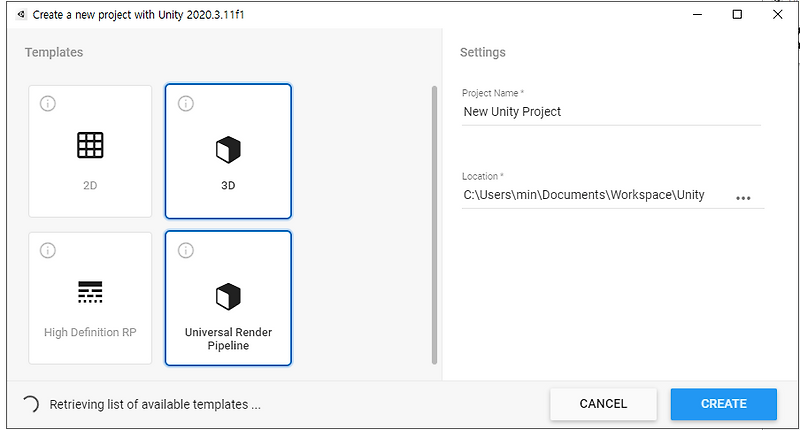Screen dimensions: 800x430
Task: Click the Unity logo in title bar
Action: click(x=20, y=15)
